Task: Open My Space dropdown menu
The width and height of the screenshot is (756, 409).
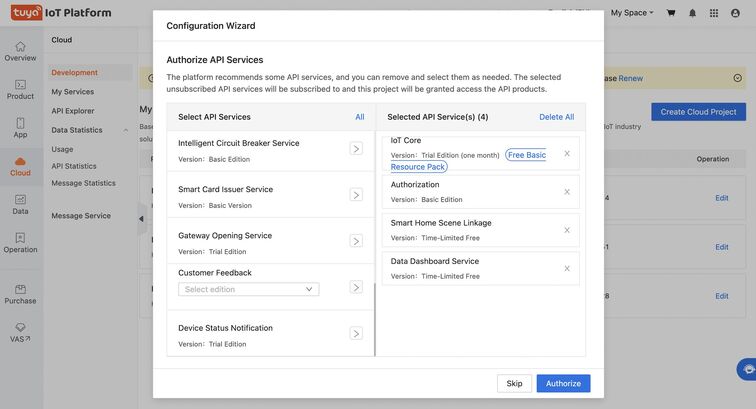Action: 632,13
